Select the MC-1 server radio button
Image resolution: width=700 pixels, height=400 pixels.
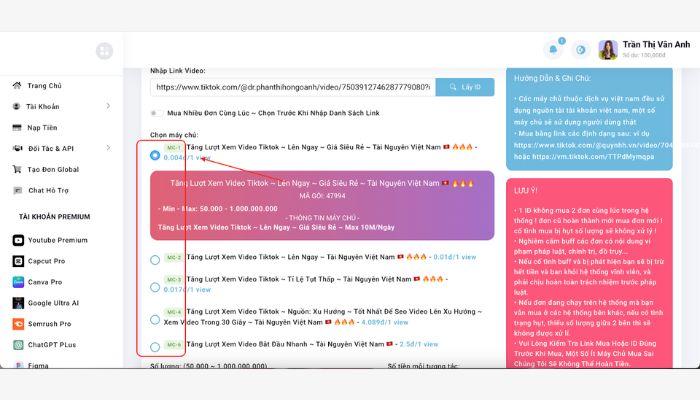point(155,155)
